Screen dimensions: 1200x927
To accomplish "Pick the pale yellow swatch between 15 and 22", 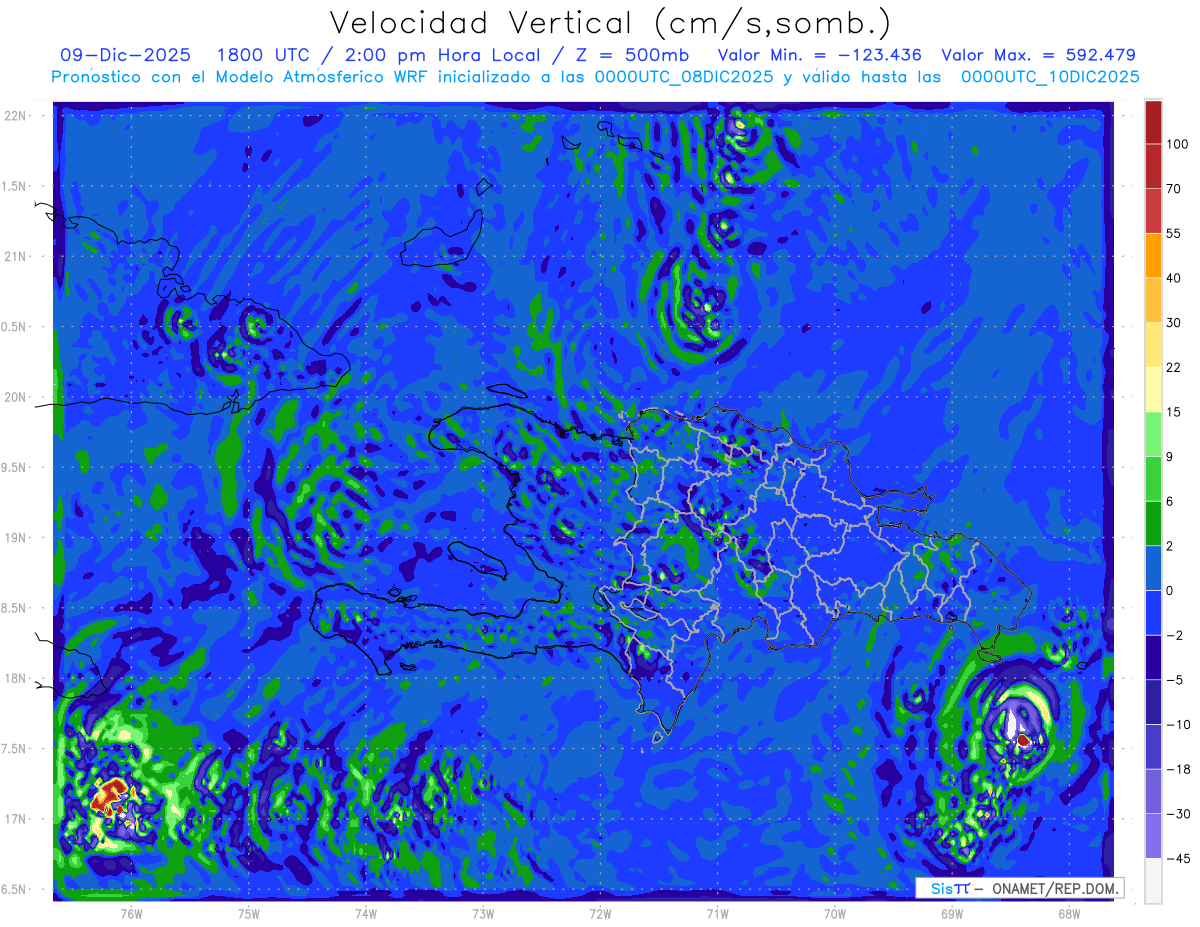I will coord(1153,389).
